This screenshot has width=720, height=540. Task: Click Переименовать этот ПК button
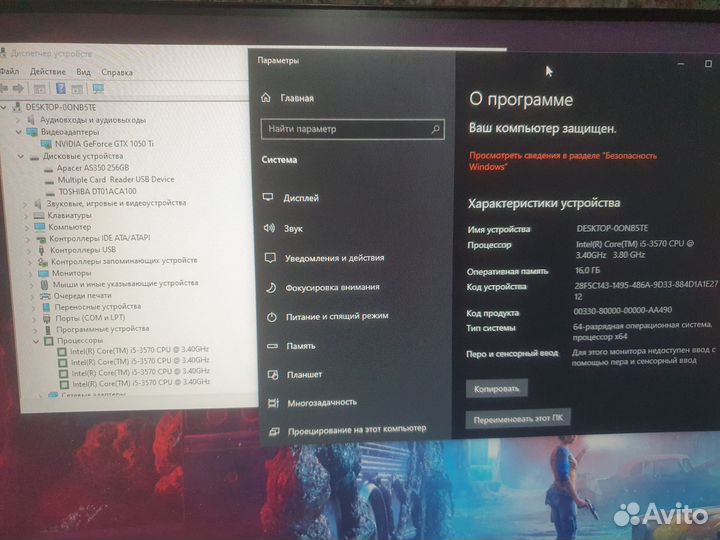pyautogui.click(x=518, y=419)
